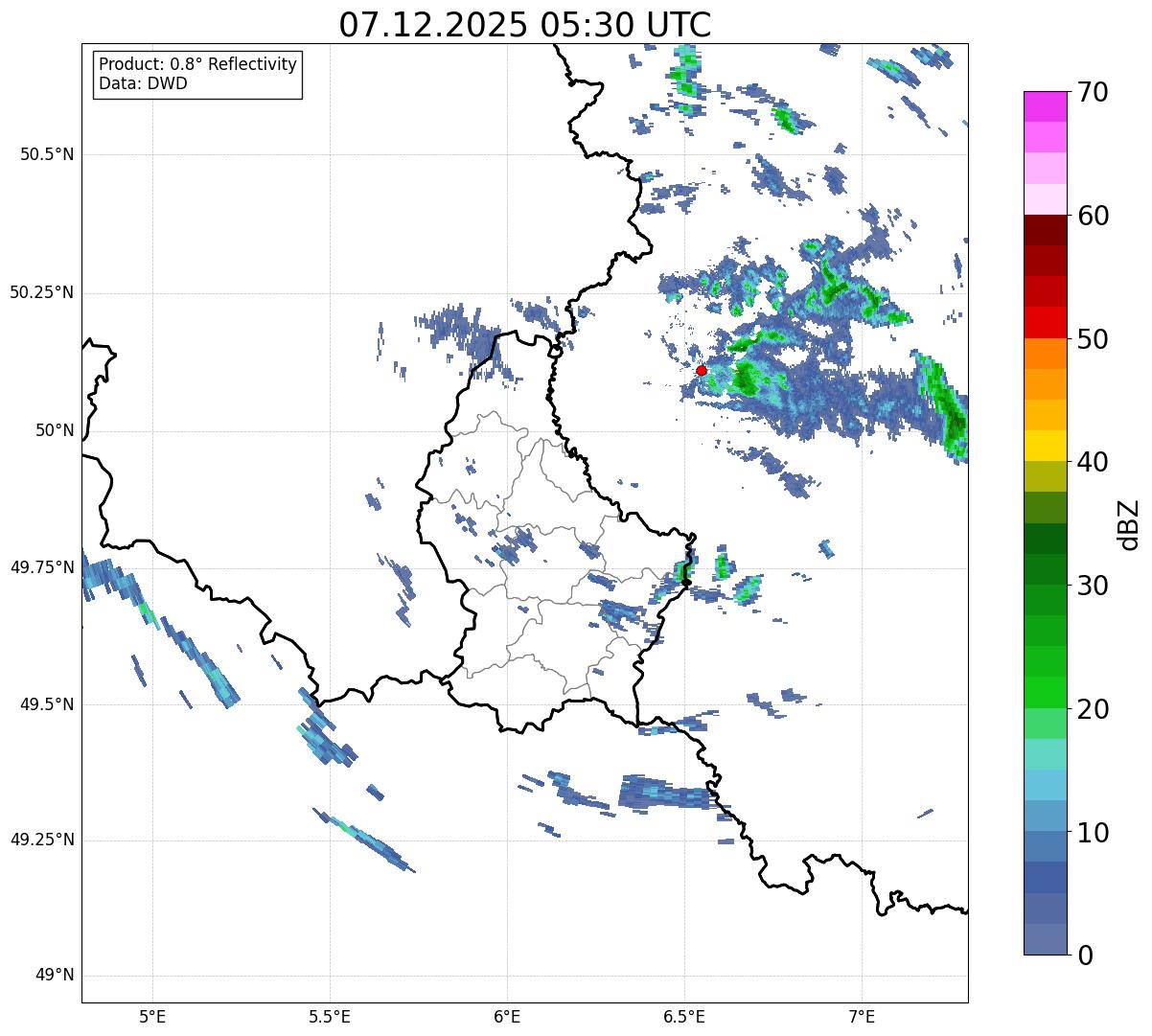Click the latitude label 49.5°N

(x=47, y=704)
